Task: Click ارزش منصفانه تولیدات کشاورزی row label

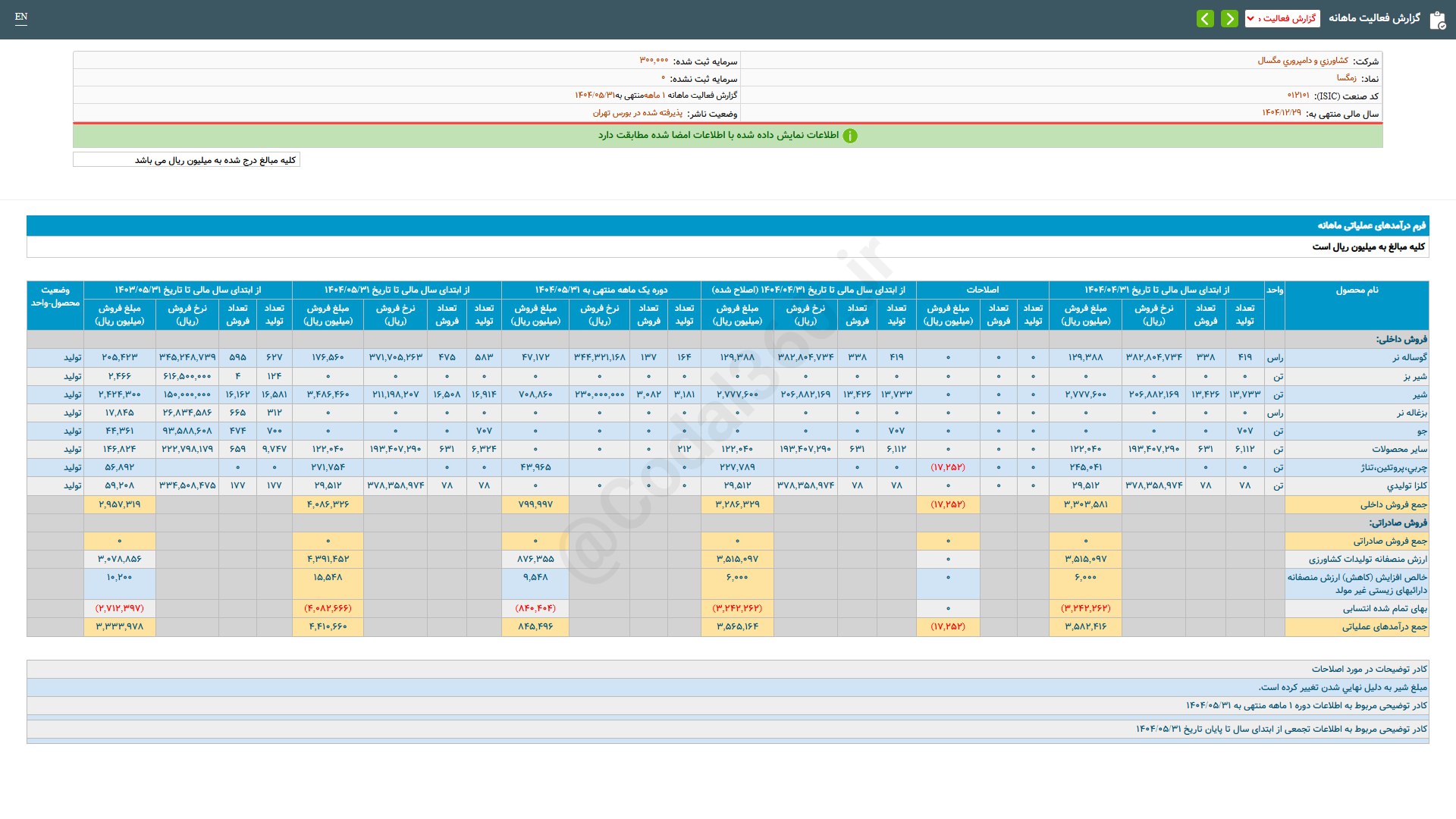Action: [1367, 560]
